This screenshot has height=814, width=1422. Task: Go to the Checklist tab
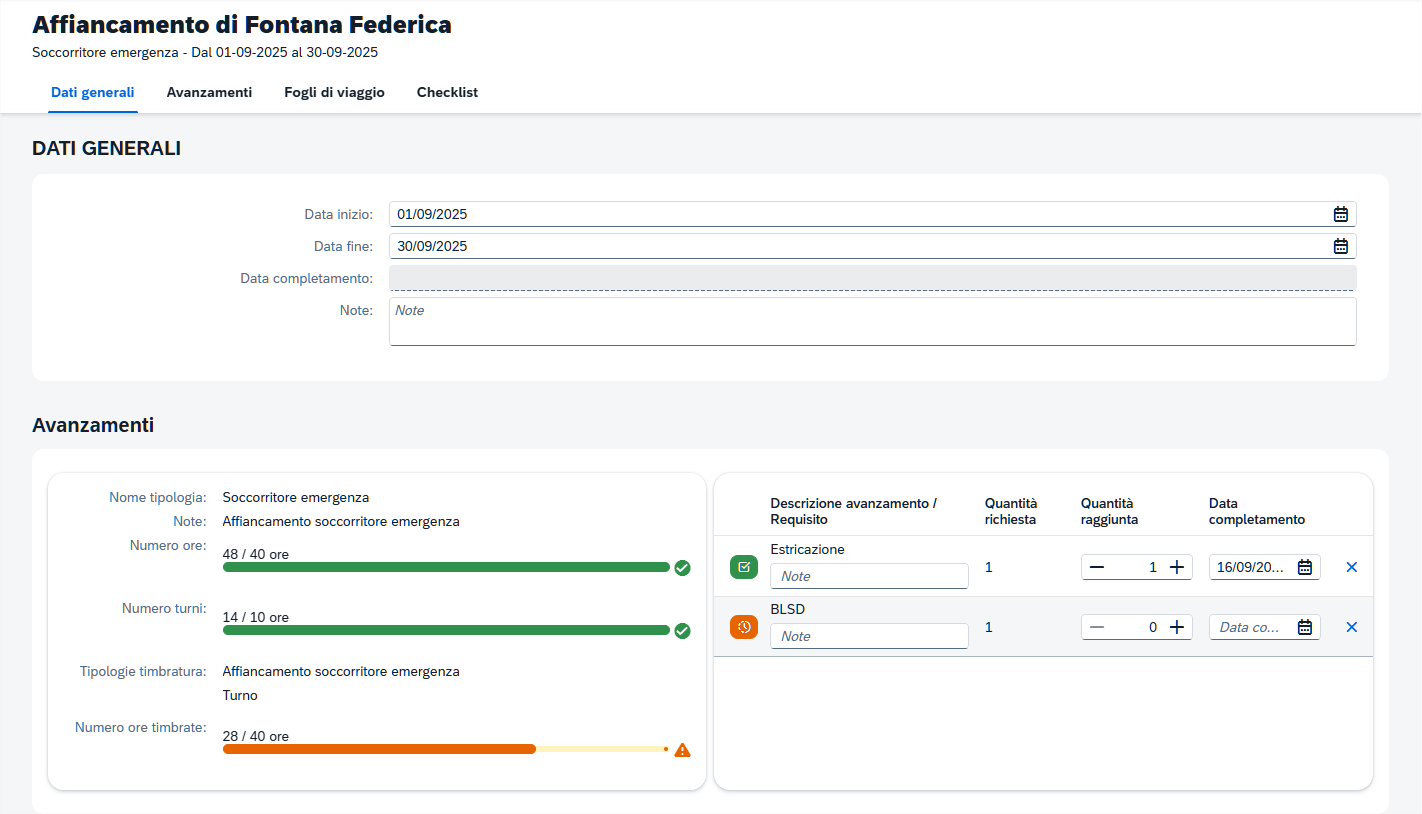(x=447, y=92)
